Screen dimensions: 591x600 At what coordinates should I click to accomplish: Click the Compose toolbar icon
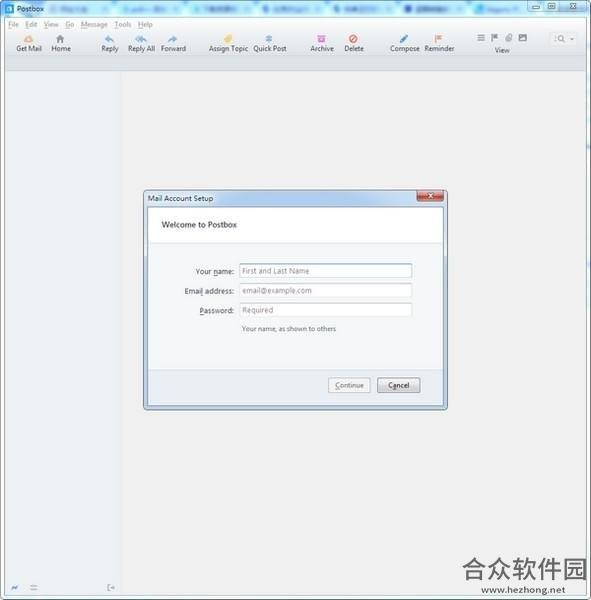tap(404, 39)
